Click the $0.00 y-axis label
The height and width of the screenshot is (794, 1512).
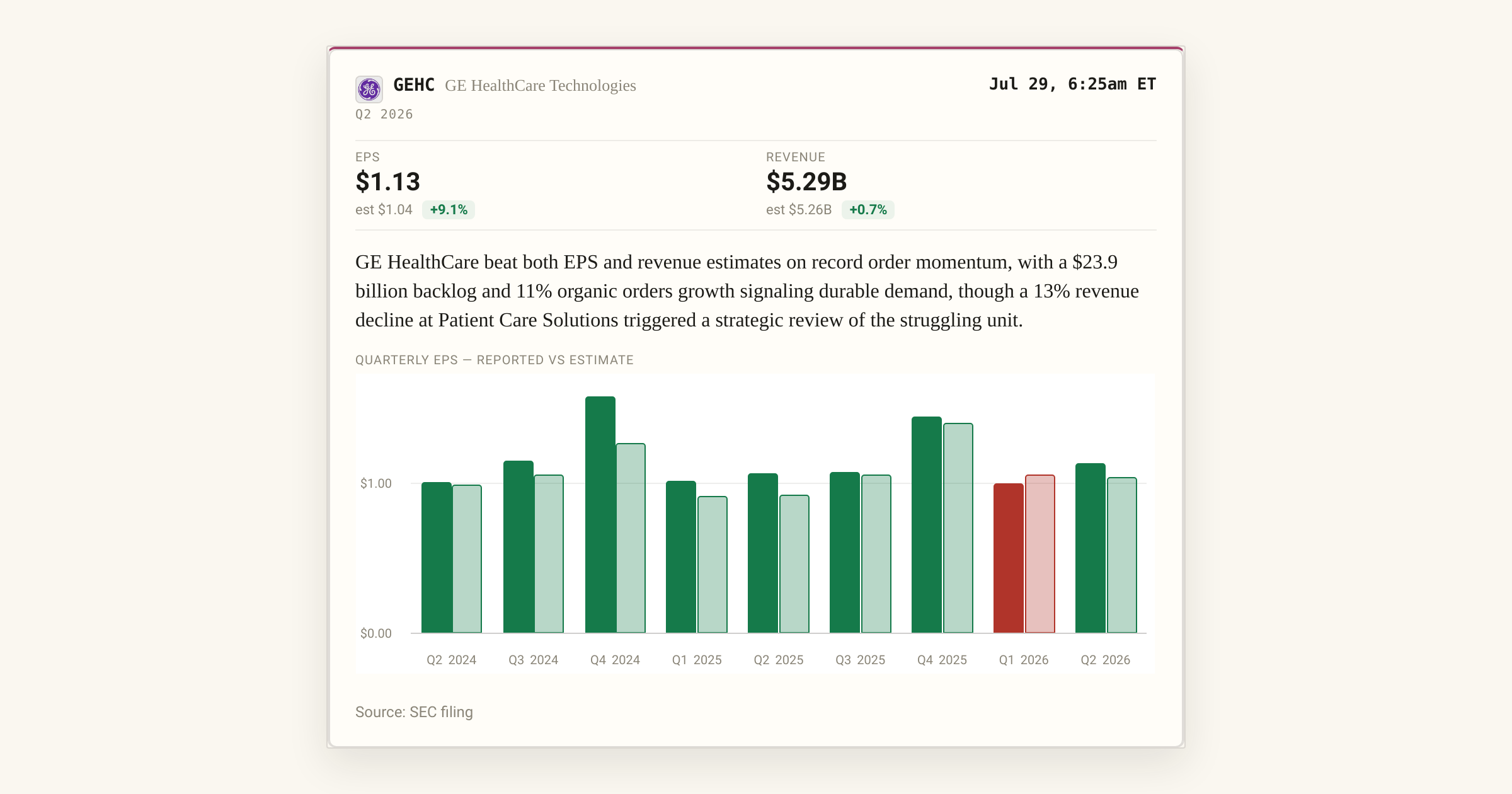376,633
